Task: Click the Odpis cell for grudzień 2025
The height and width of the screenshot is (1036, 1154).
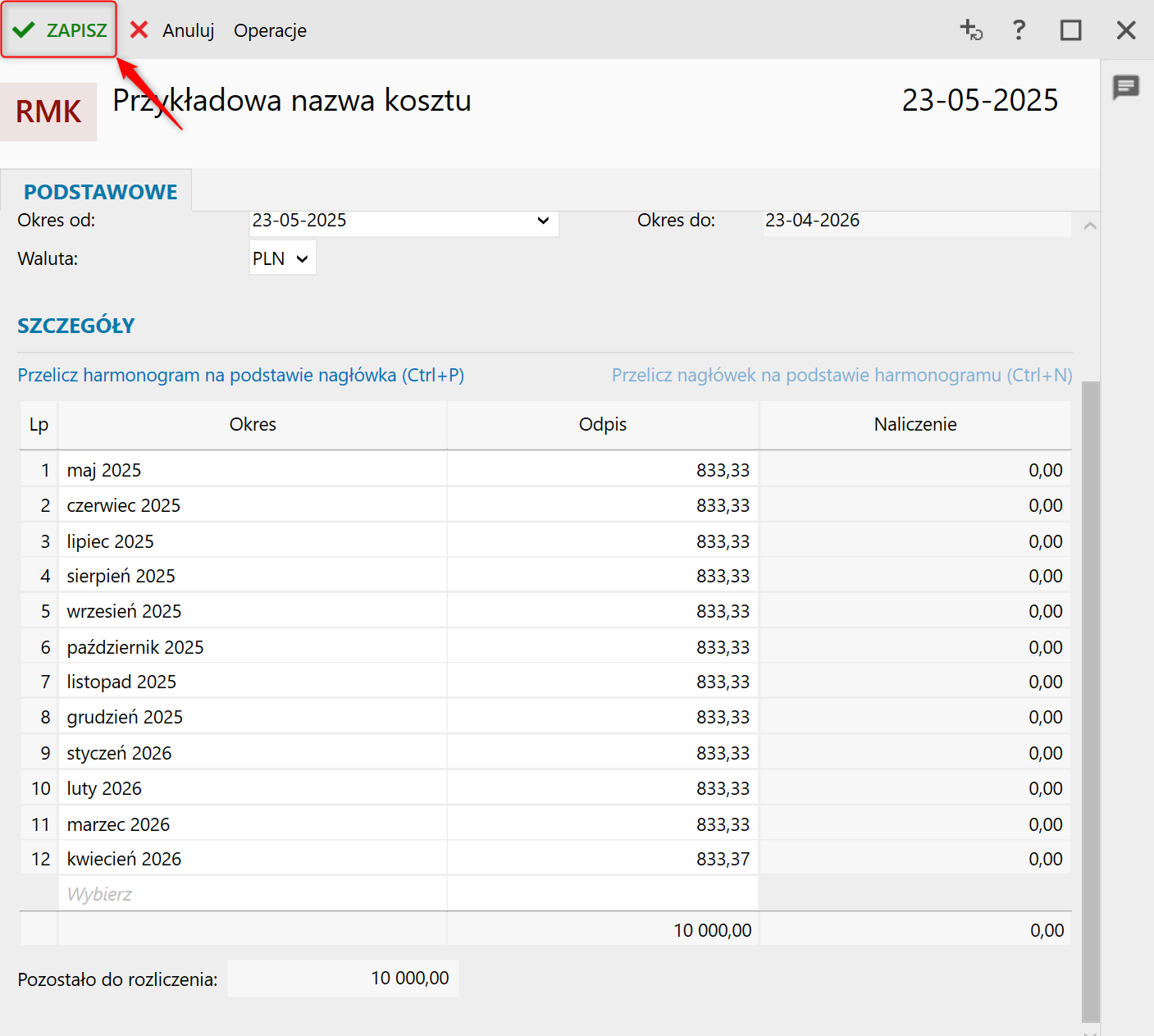Action: (603, 717)
